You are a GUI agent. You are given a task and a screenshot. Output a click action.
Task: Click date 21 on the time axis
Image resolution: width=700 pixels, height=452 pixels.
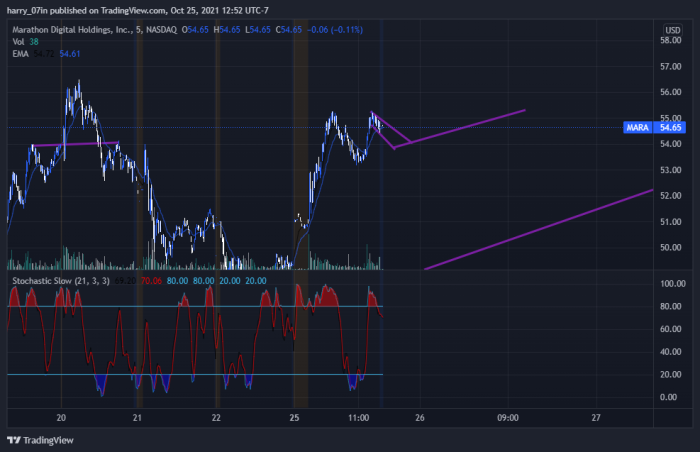point(138,418)
